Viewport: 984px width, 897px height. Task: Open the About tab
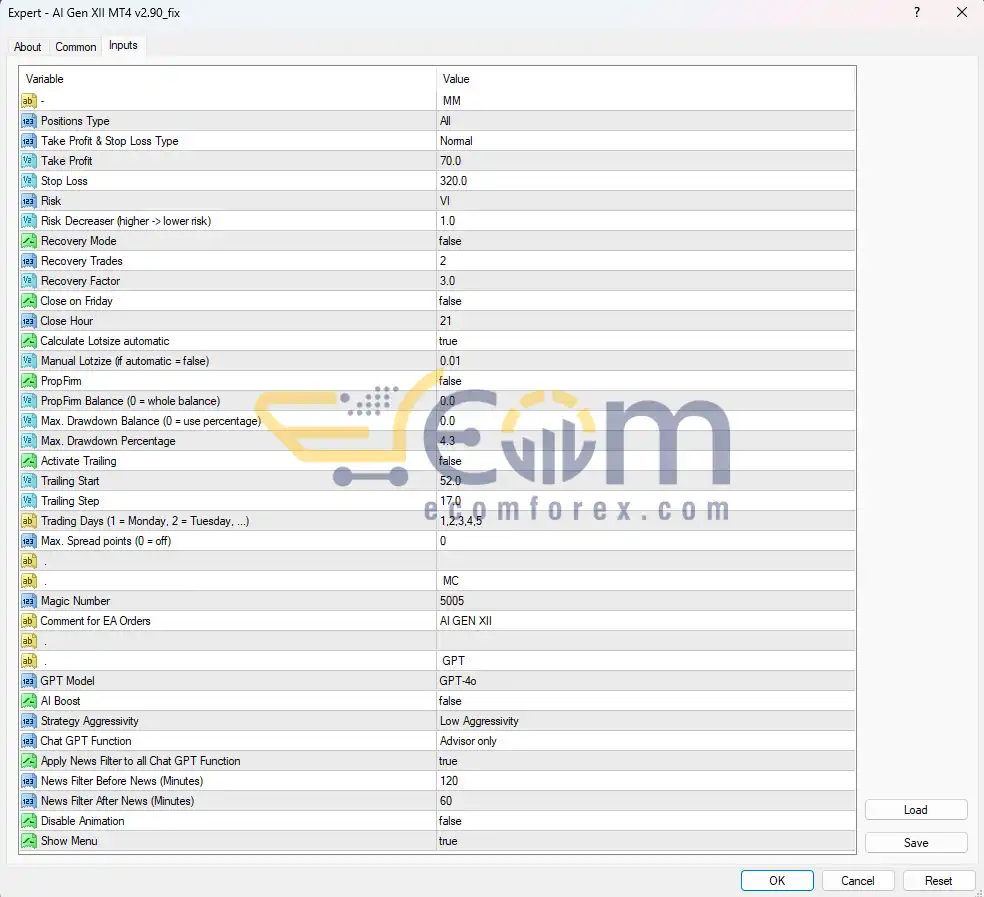tap(28, 46)
